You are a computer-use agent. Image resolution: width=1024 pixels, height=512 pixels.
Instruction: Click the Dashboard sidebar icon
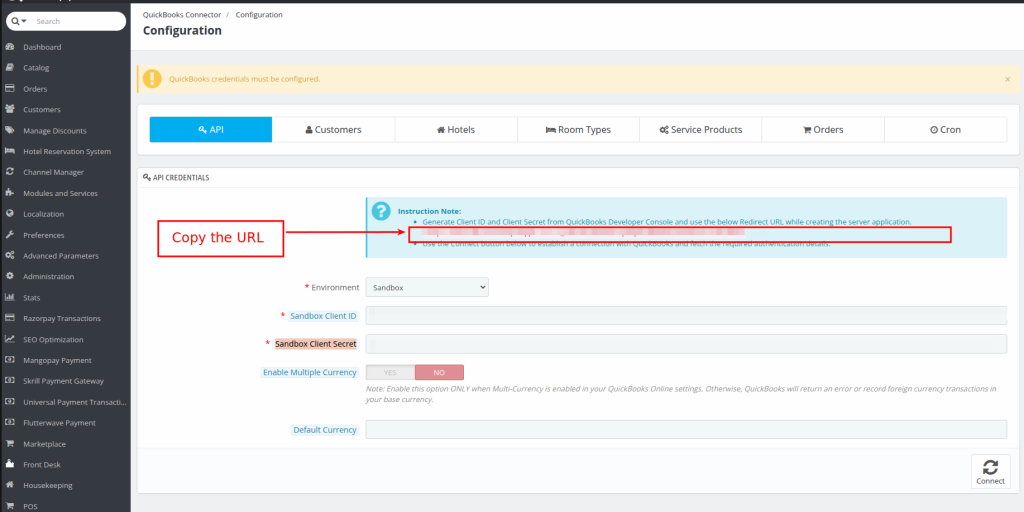coord(10,47)
